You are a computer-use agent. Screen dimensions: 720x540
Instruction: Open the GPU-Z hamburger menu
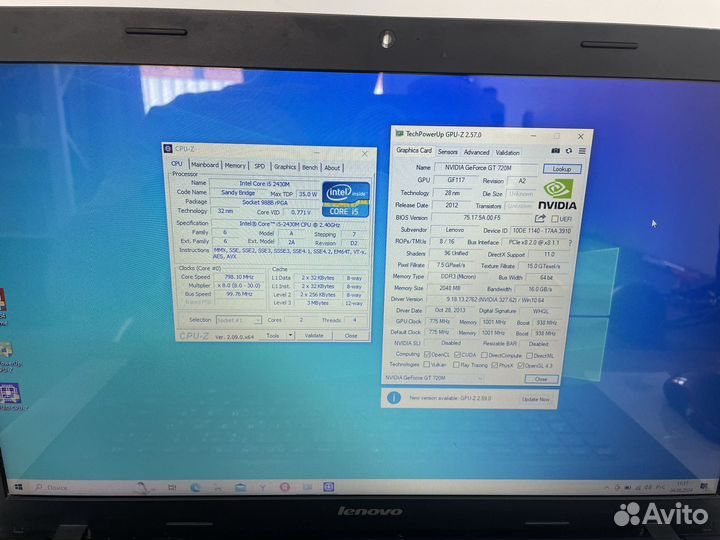tap(582, 151)
